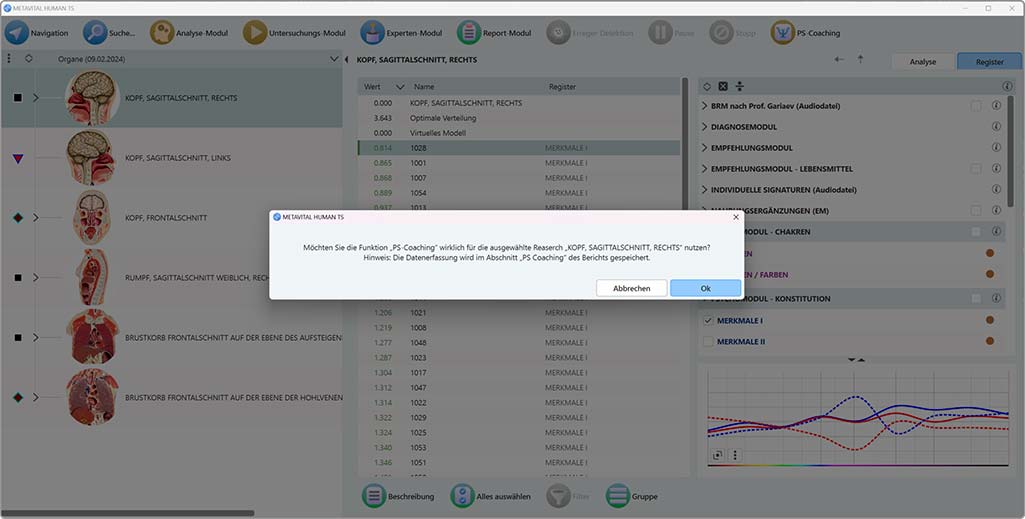Click Abbrechen to cancel the dialog
This screenshot has width=1025, height=519.
[631, 288]
